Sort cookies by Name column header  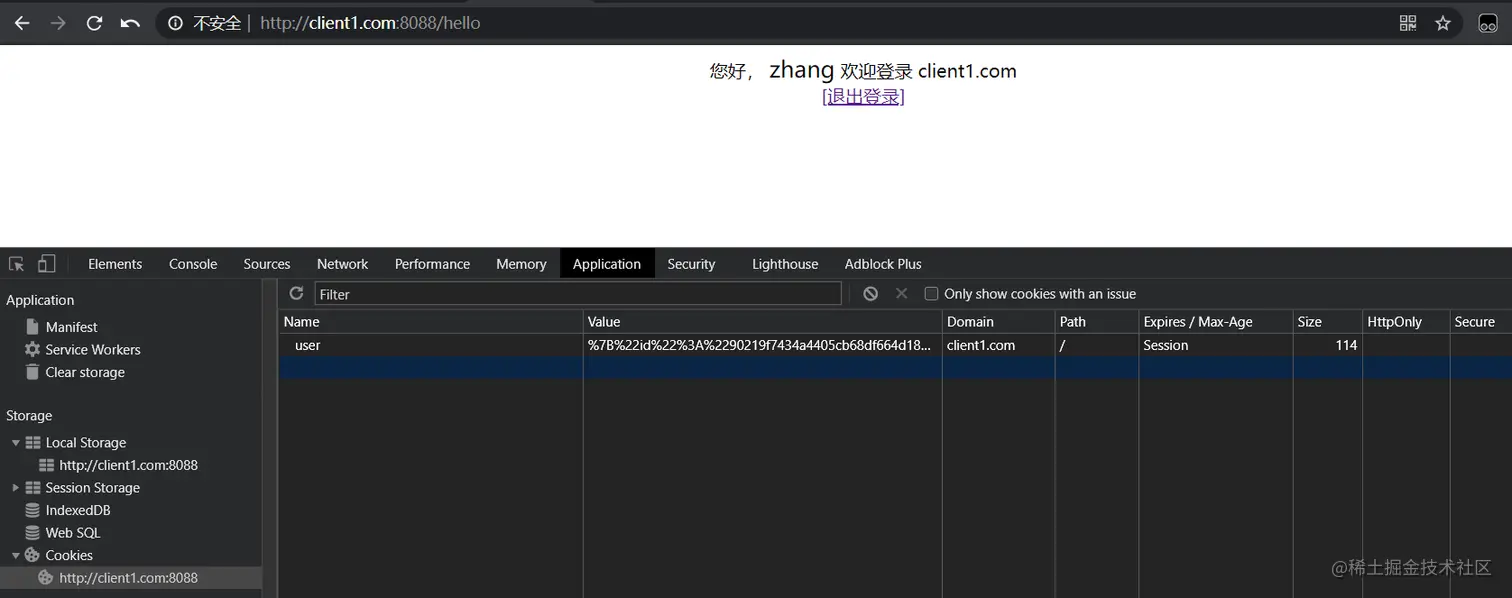430,322
